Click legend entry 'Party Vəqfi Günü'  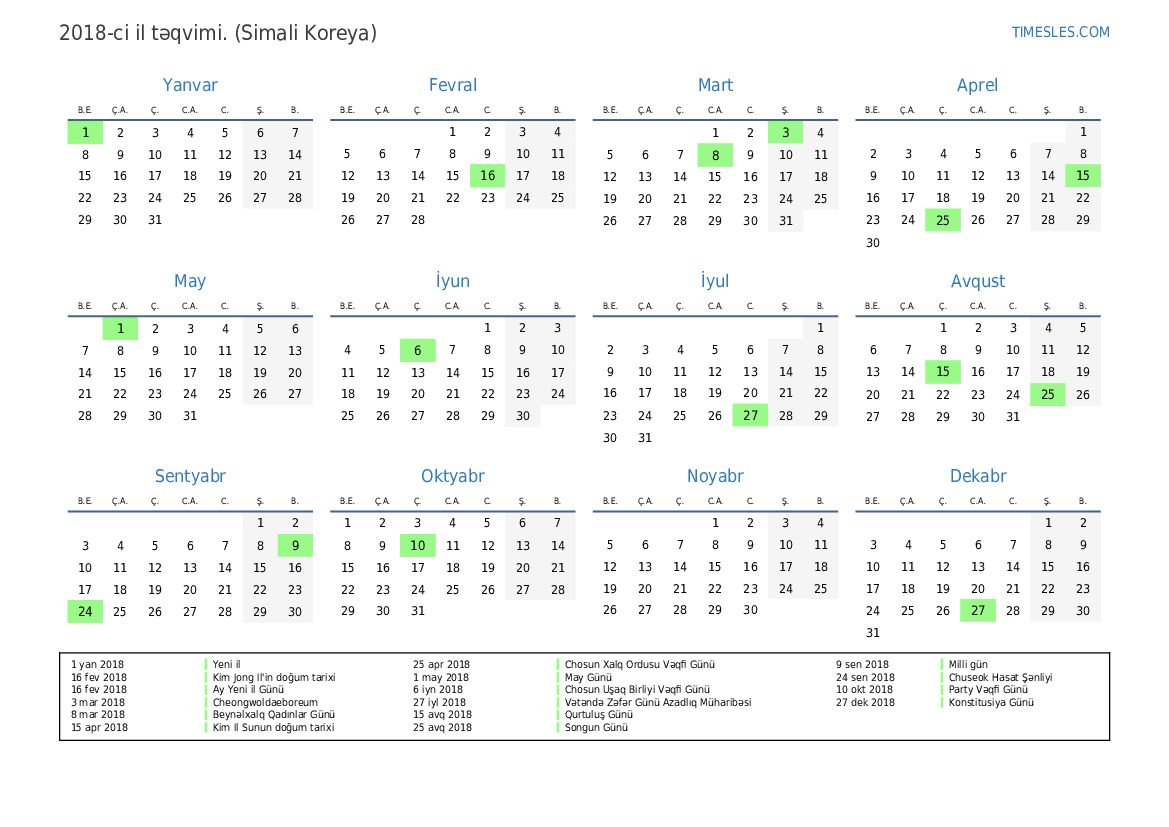pyautogui.click(x=988, y=690)
